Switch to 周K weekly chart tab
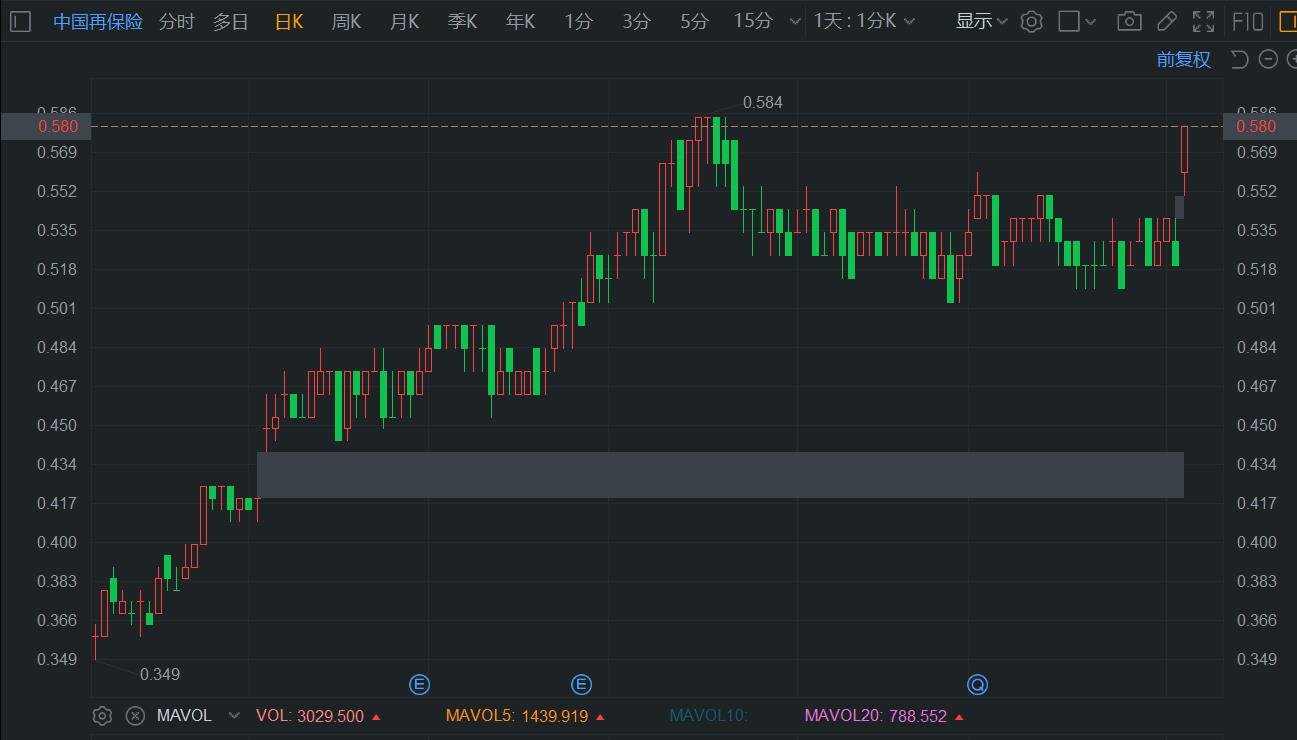Screen dimensions: 1297x740 pyautogui.click(x=346, y=21)
